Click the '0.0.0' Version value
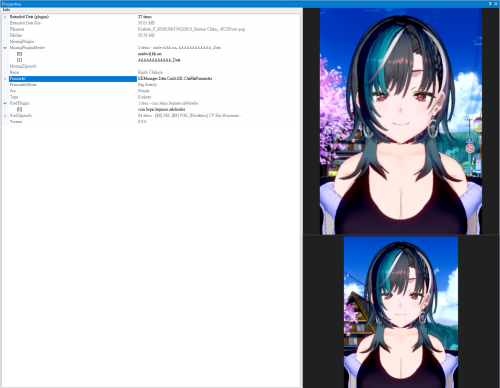 142,122
